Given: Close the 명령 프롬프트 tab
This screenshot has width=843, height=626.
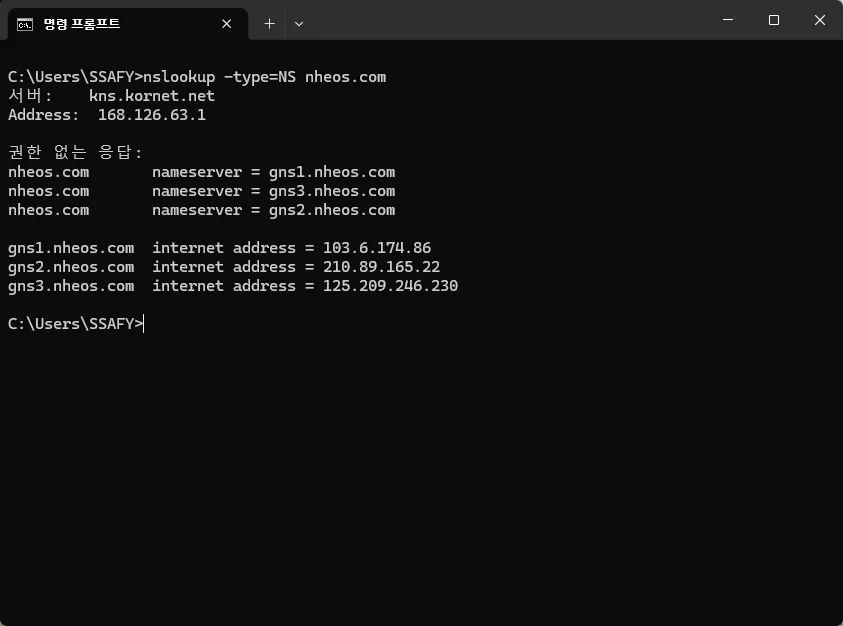Looking at the screenshot, I should pos(227,24).
